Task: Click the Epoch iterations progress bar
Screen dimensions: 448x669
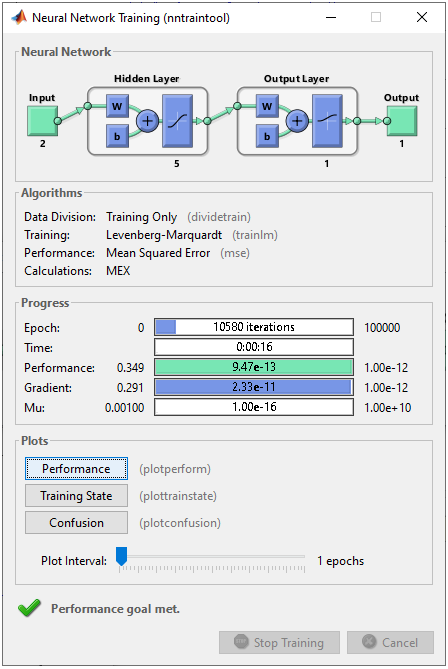Action: pos(254,327)
